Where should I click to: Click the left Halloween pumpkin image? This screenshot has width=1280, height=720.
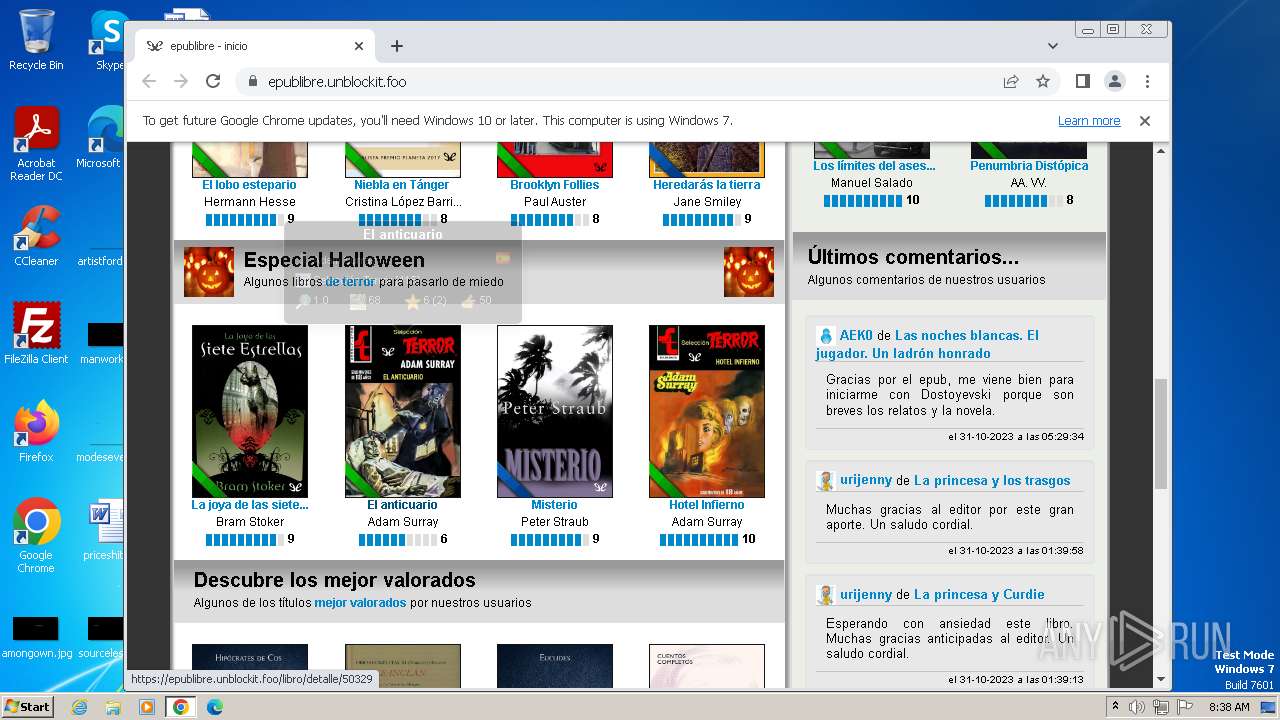point(209,272)
